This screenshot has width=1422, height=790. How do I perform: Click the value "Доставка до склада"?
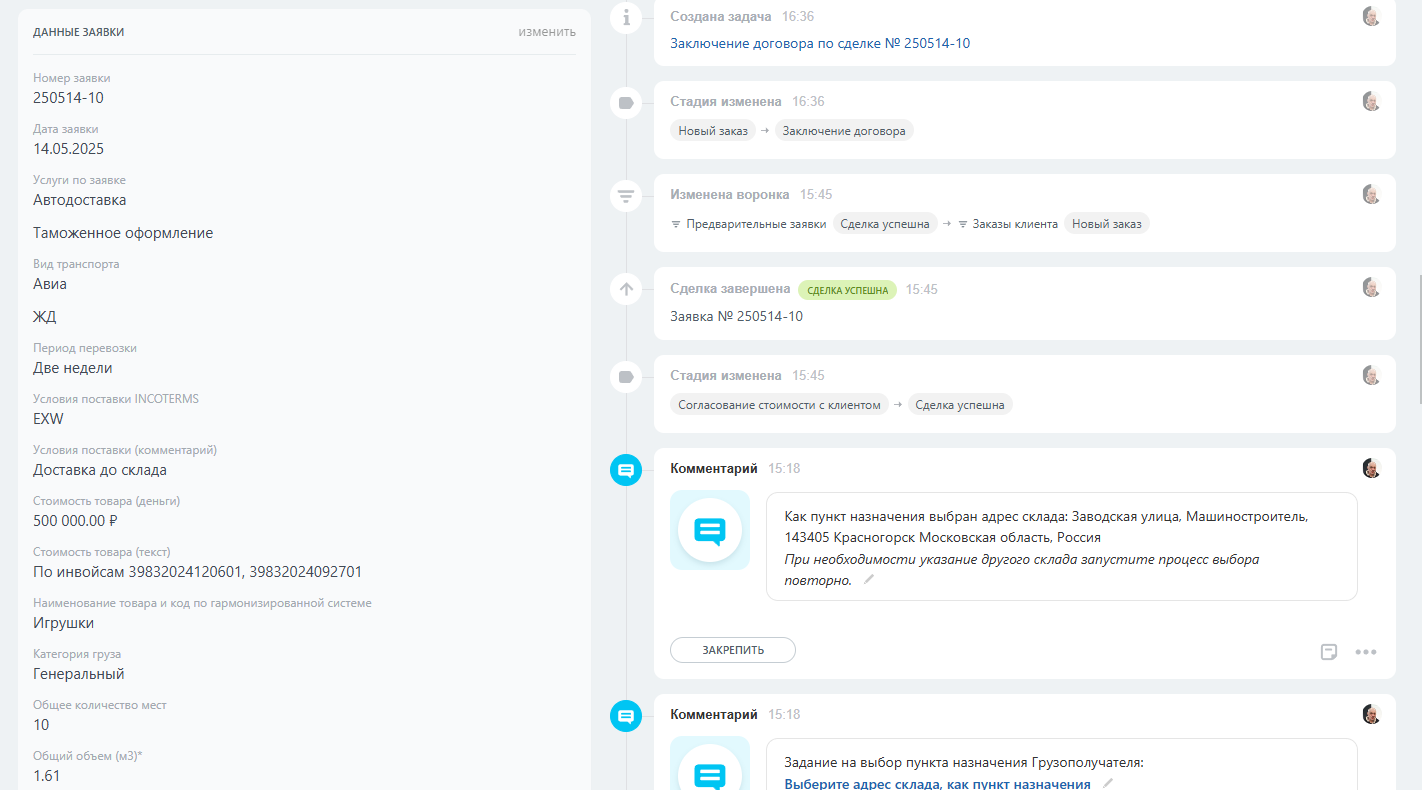tap(100, 470)
